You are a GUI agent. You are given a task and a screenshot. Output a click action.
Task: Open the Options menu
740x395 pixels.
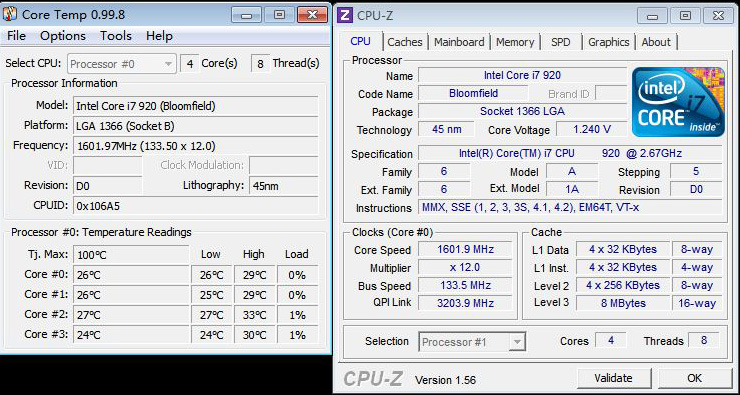coord(63,36)
